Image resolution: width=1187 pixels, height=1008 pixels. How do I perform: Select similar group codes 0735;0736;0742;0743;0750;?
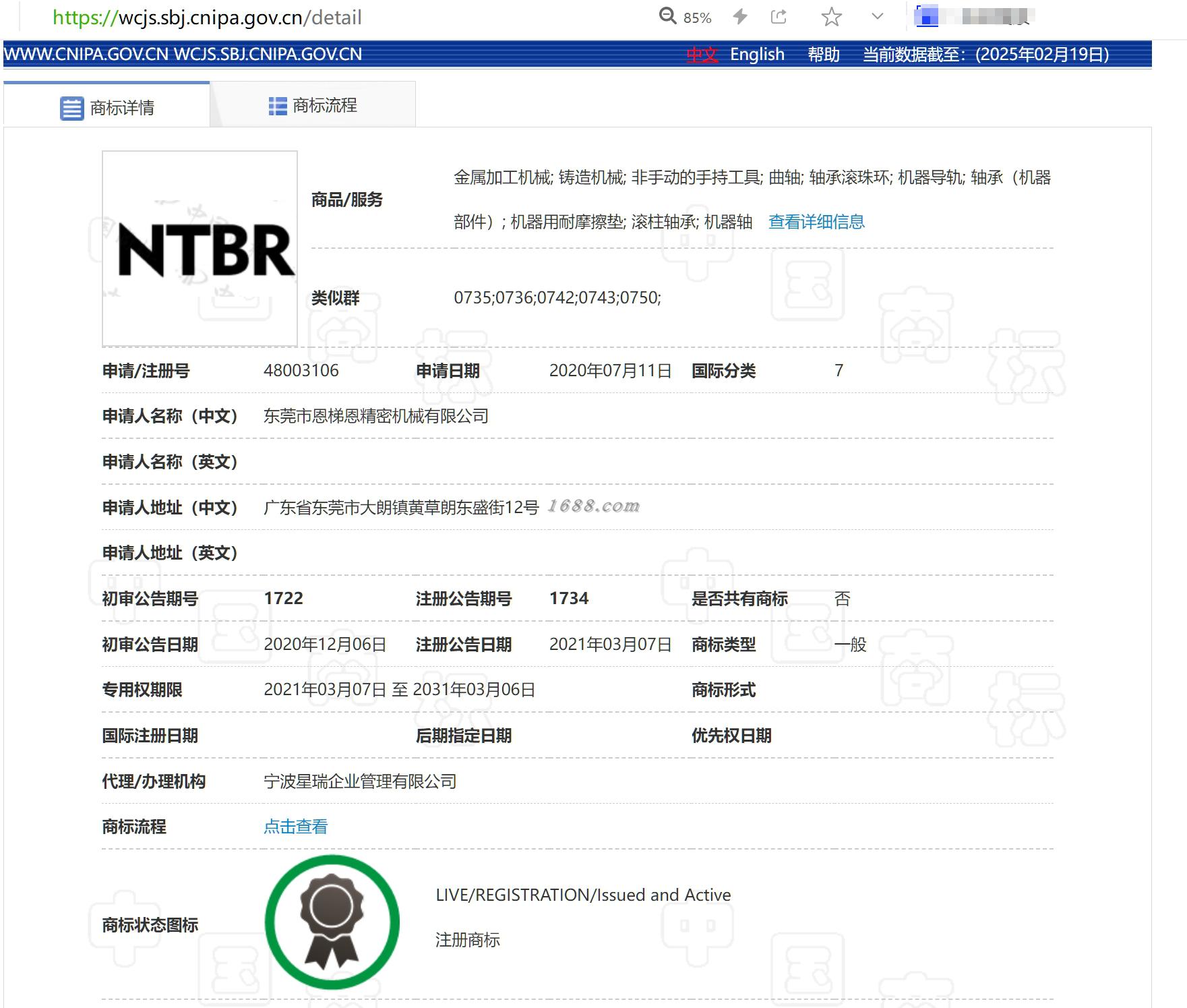[557, 297]
